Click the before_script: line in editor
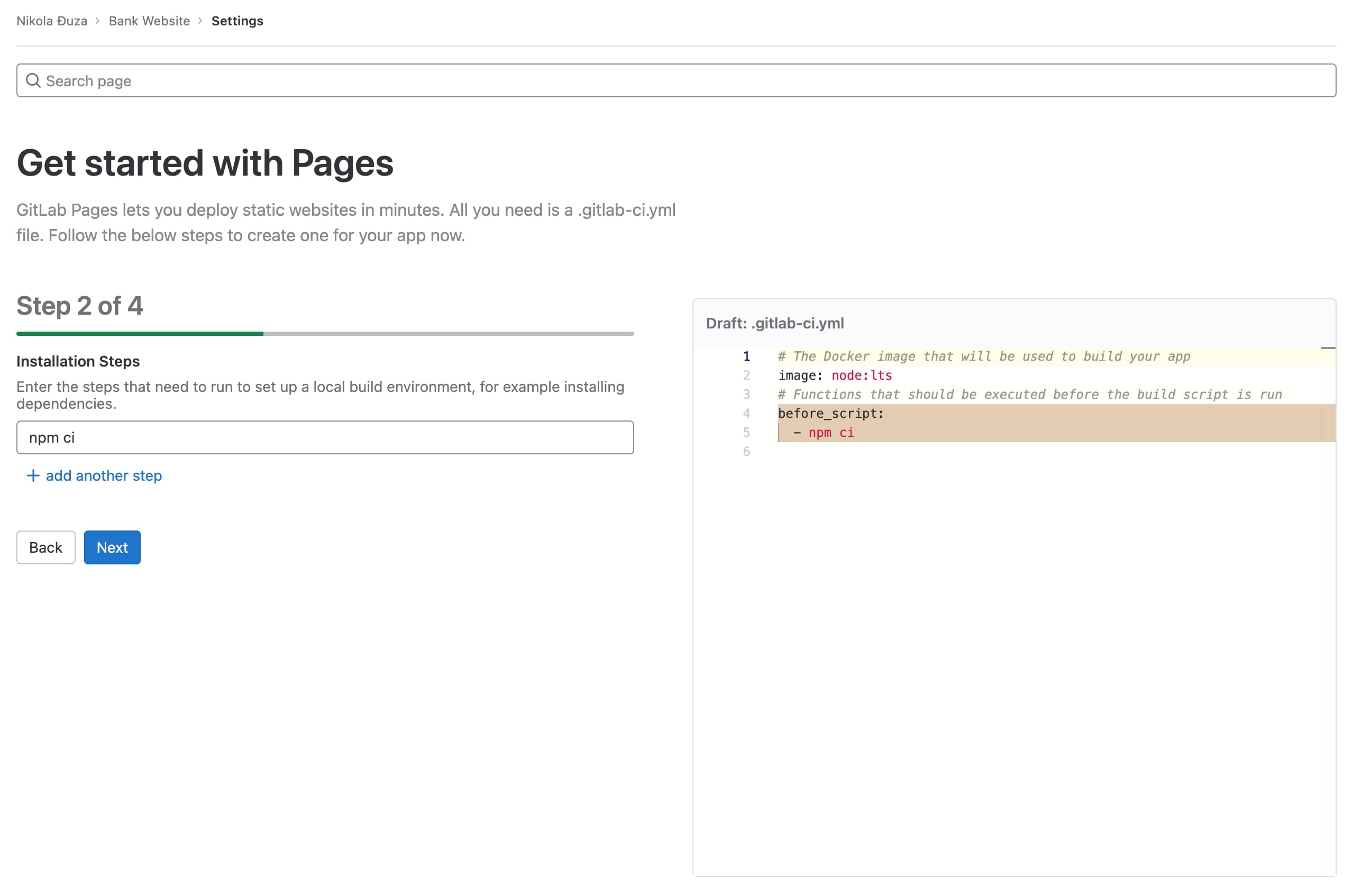 [831, 414]
